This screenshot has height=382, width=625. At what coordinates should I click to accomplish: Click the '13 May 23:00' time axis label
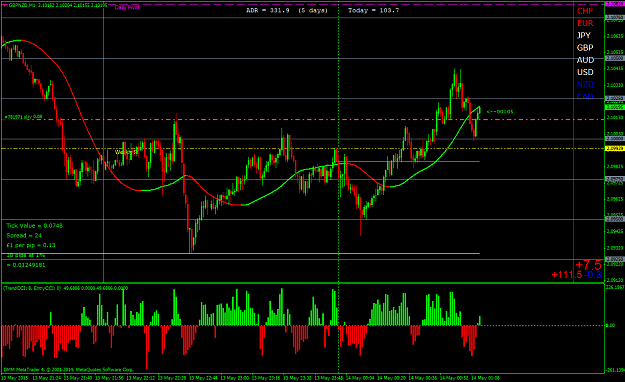point(235,378)
